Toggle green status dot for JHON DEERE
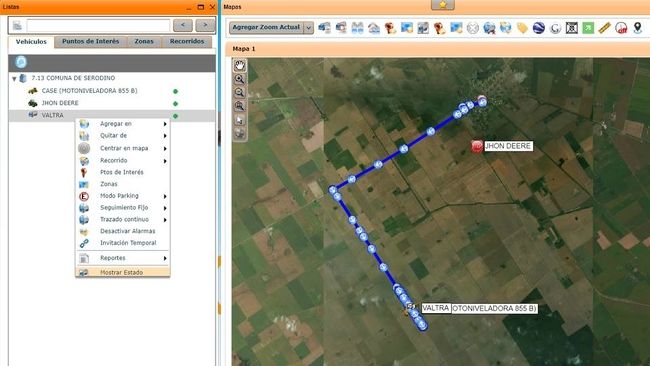The height and width of the screenshot is (366, 650). (x=175, y=104)
